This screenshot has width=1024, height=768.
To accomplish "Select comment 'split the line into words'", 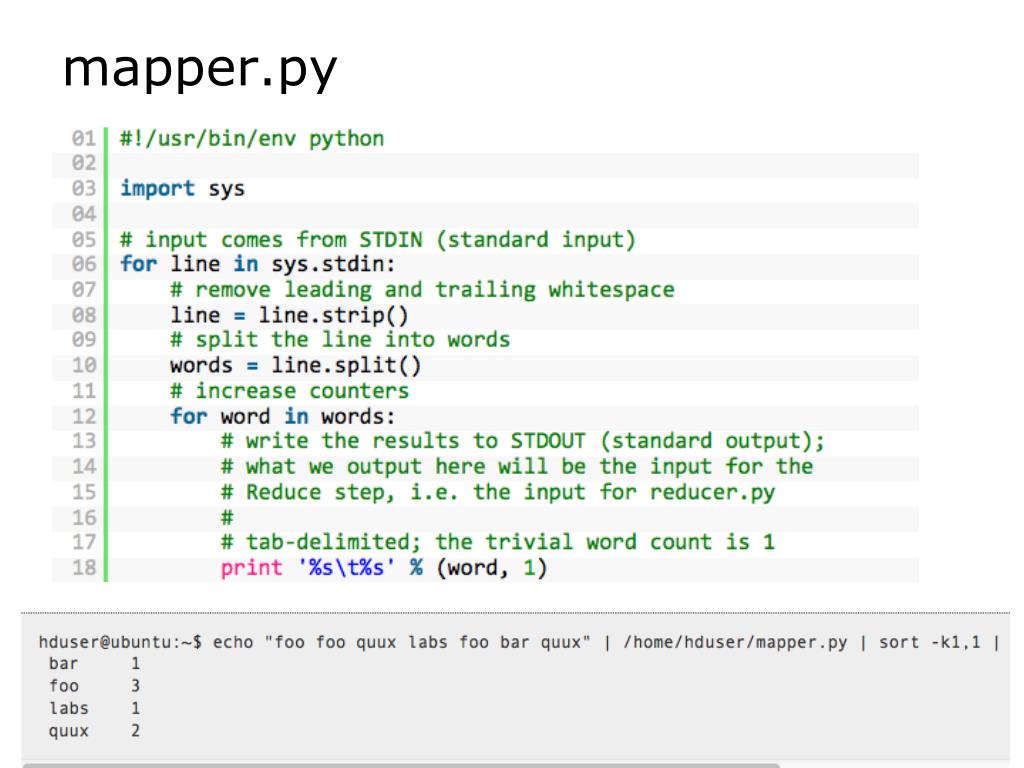I will 340,340.
